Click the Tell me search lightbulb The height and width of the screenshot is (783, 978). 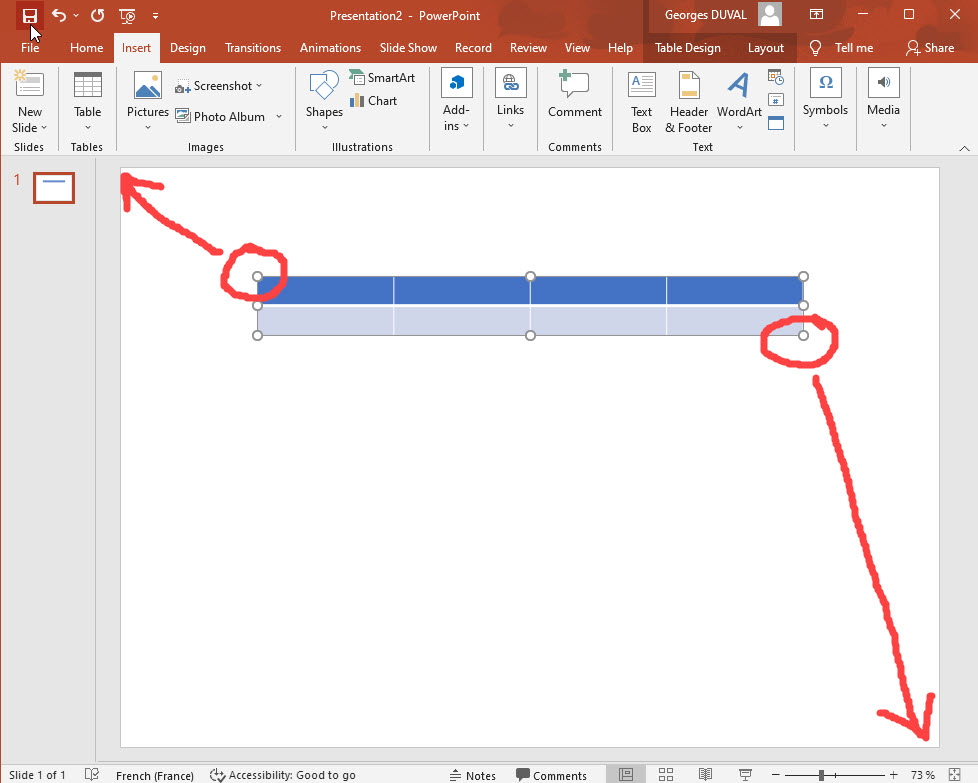point(815,48)
